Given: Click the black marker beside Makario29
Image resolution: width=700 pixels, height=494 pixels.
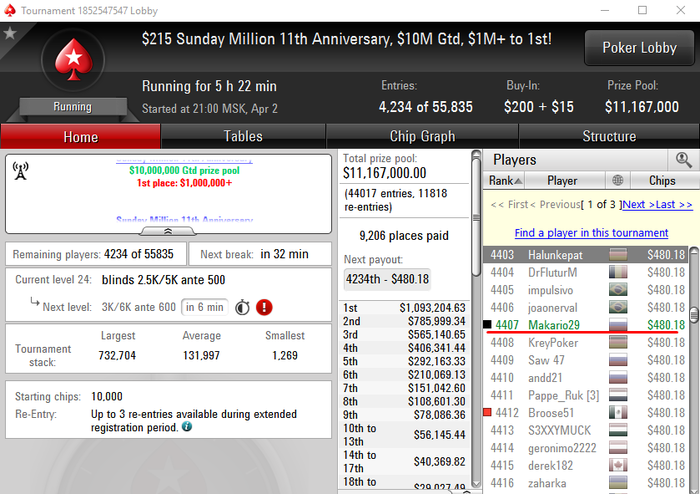Looking at the screenshot, I should pyautogui.click(x=487, y=324).
